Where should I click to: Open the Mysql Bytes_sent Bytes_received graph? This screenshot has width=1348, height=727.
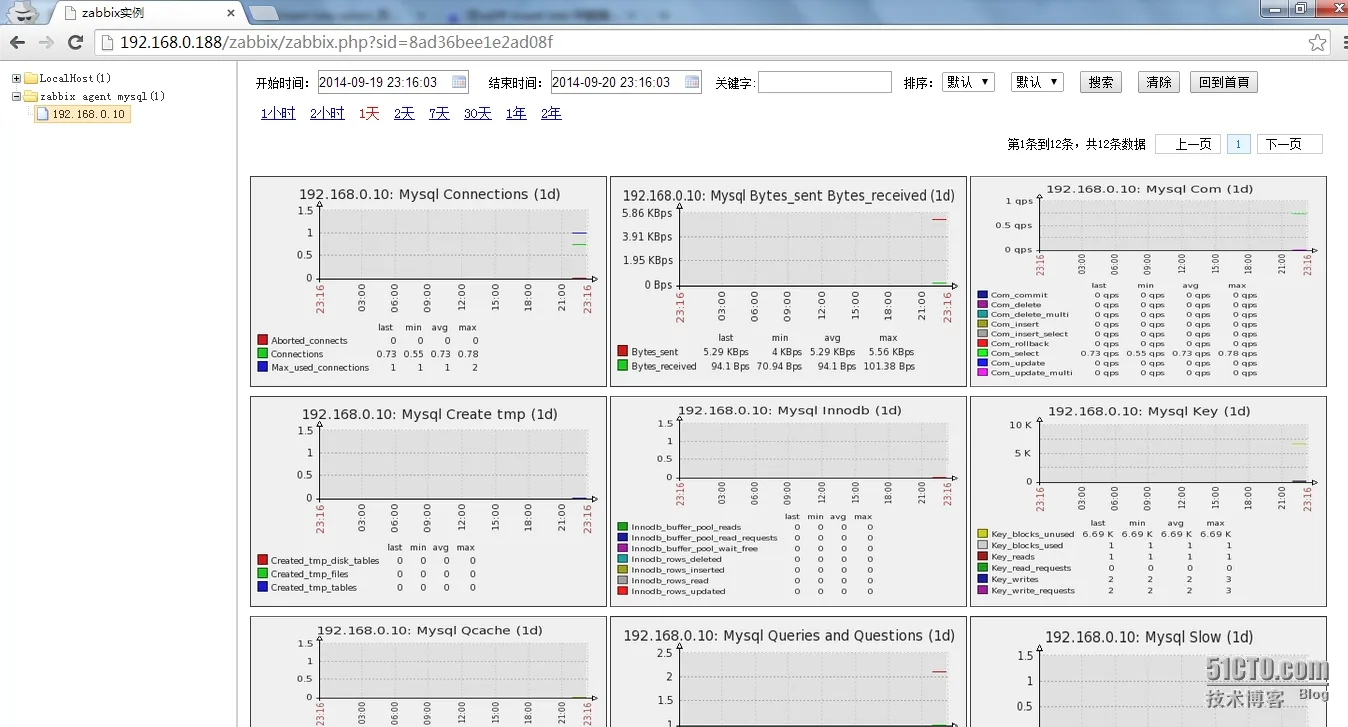788,280
